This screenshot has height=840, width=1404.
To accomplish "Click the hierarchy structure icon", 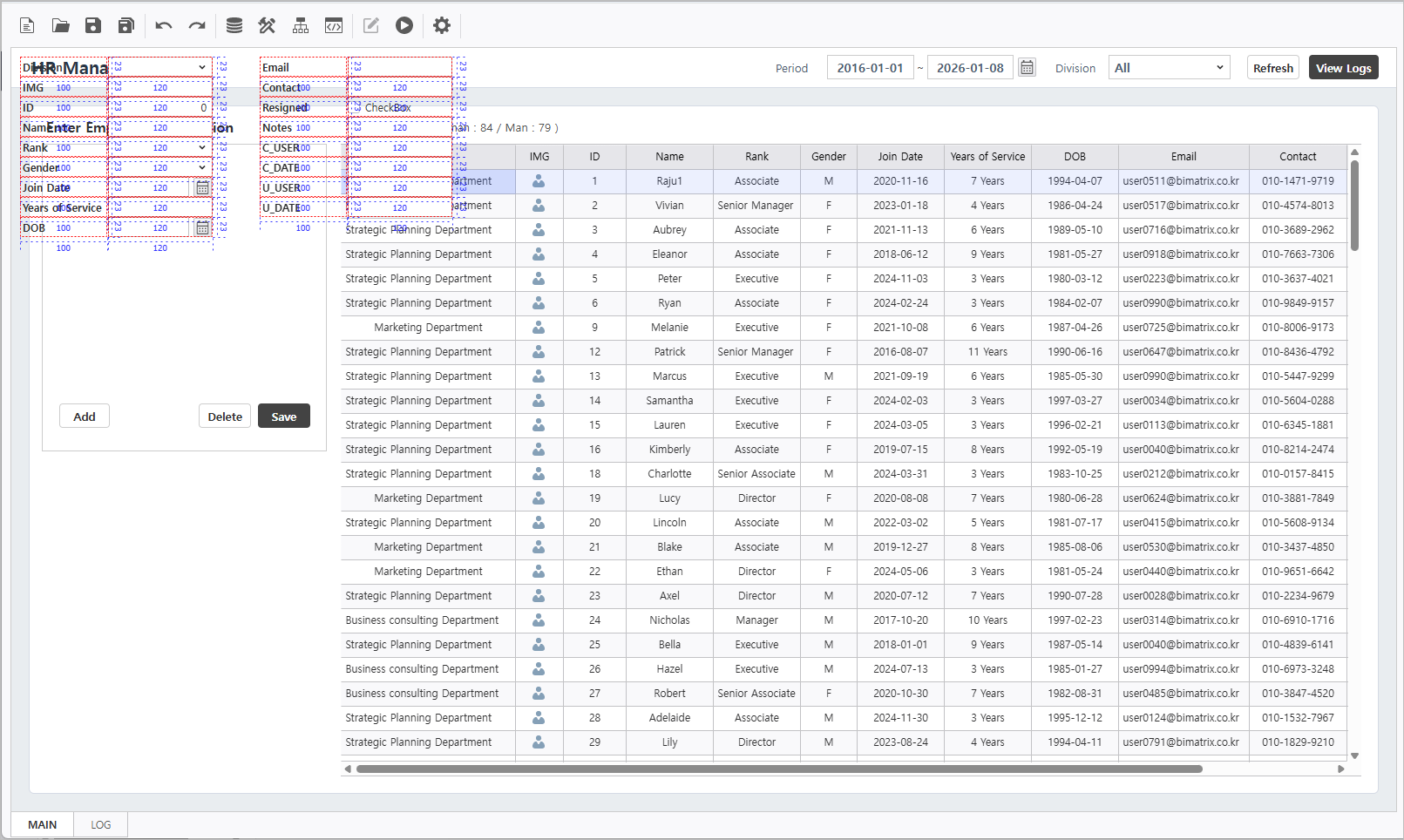I will (301, 26).
